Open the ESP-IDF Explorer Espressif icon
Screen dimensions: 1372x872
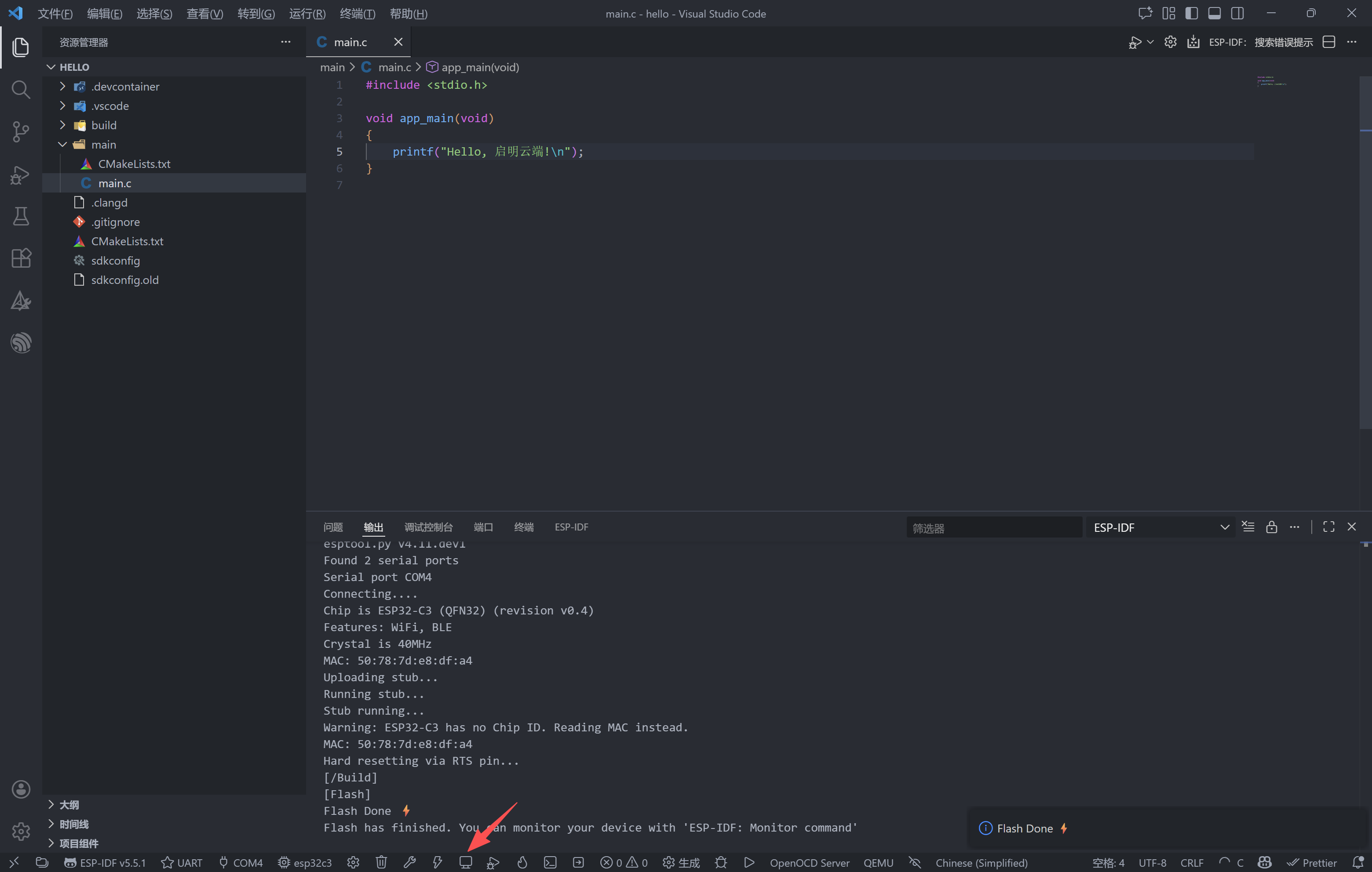pyautogui.click(x=21, y=343)
